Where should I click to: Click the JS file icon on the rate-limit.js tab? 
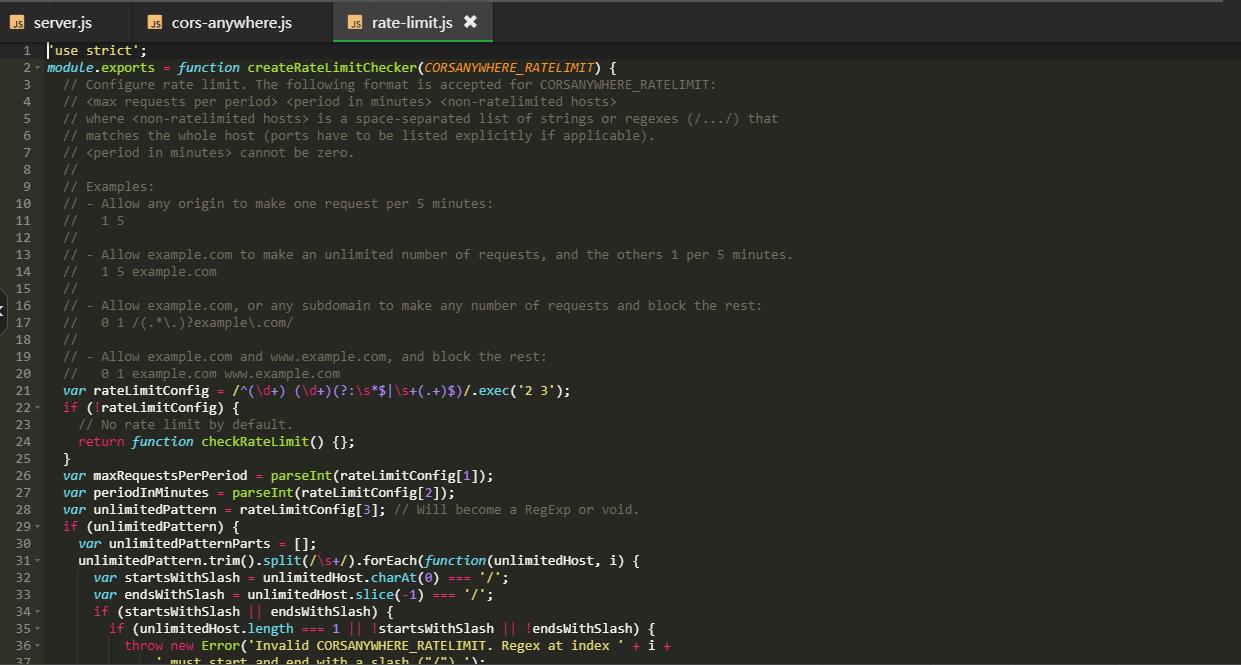point(354,21)
